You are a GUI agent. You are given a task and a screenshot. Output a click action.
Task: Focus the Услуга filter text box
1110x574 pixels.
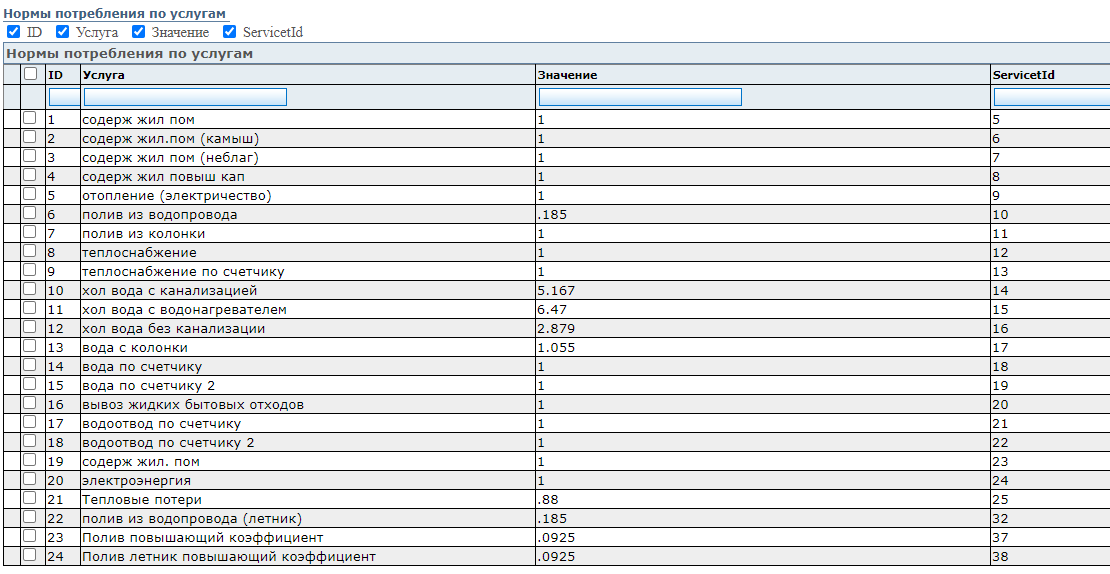click(185, 97)
